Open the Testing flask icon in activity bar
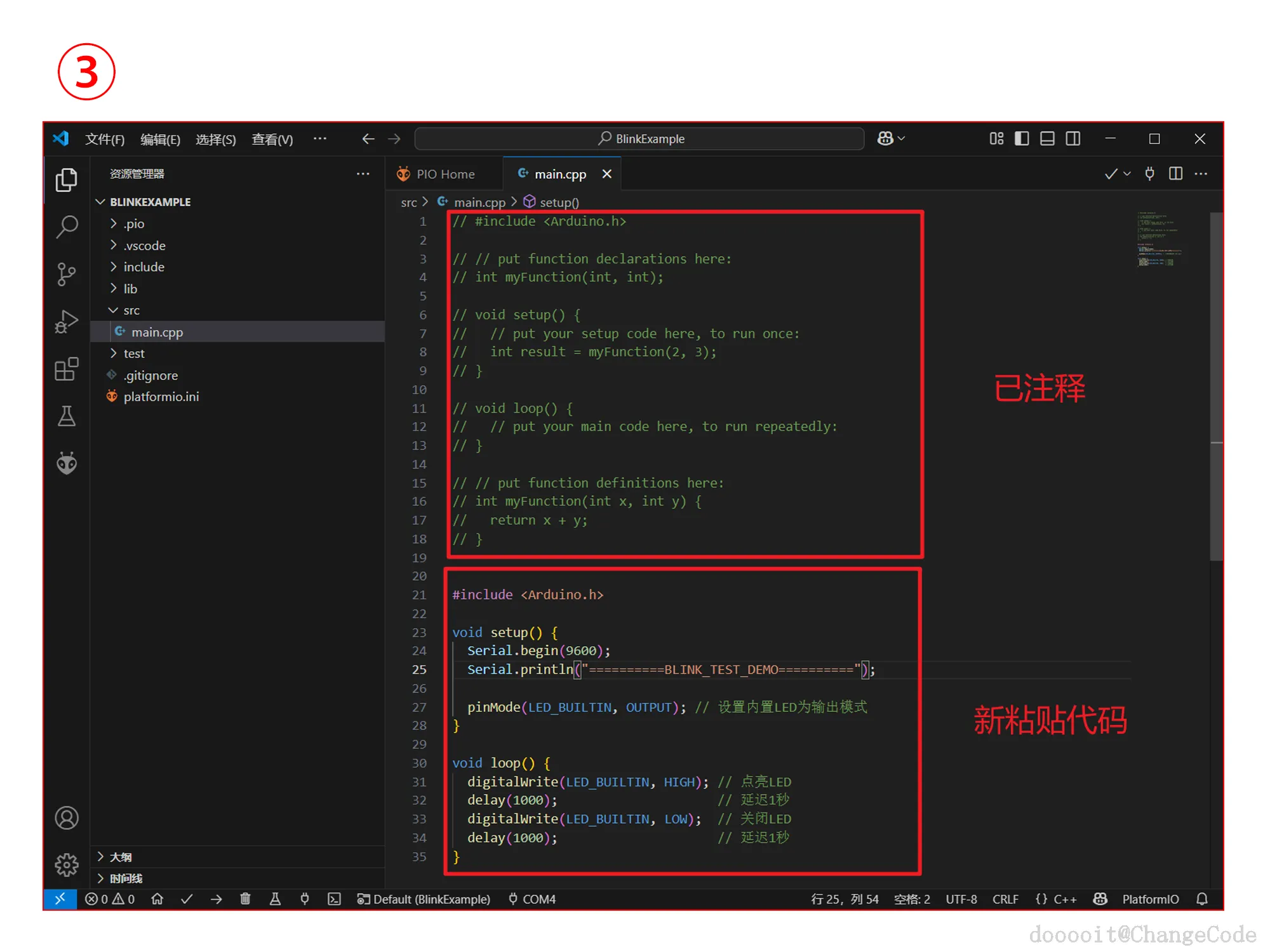The image size is (1270, 952). (67, 416)
